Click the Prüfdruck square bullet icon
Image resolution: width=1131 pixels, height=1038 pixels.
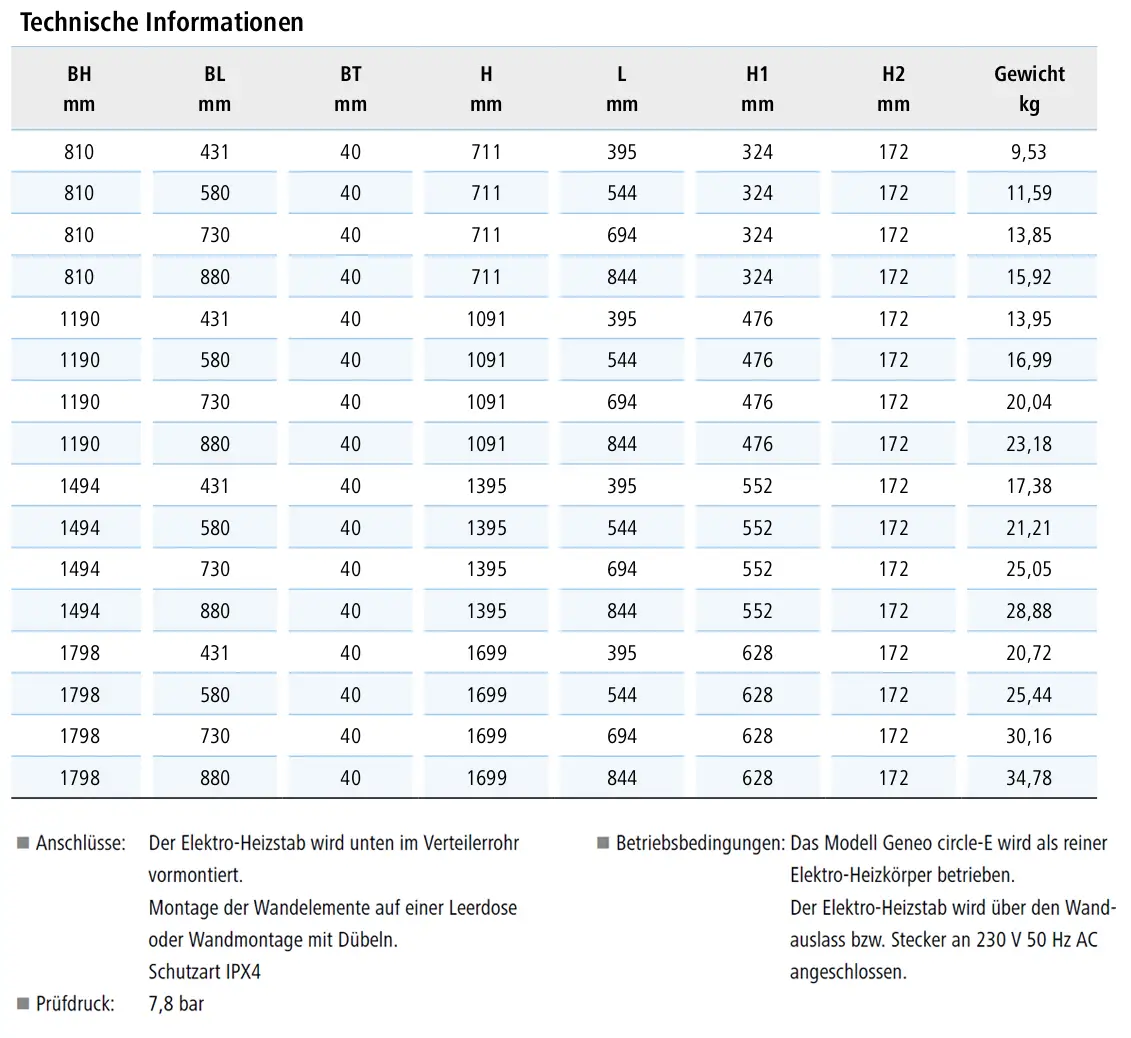click(23, 1003)
